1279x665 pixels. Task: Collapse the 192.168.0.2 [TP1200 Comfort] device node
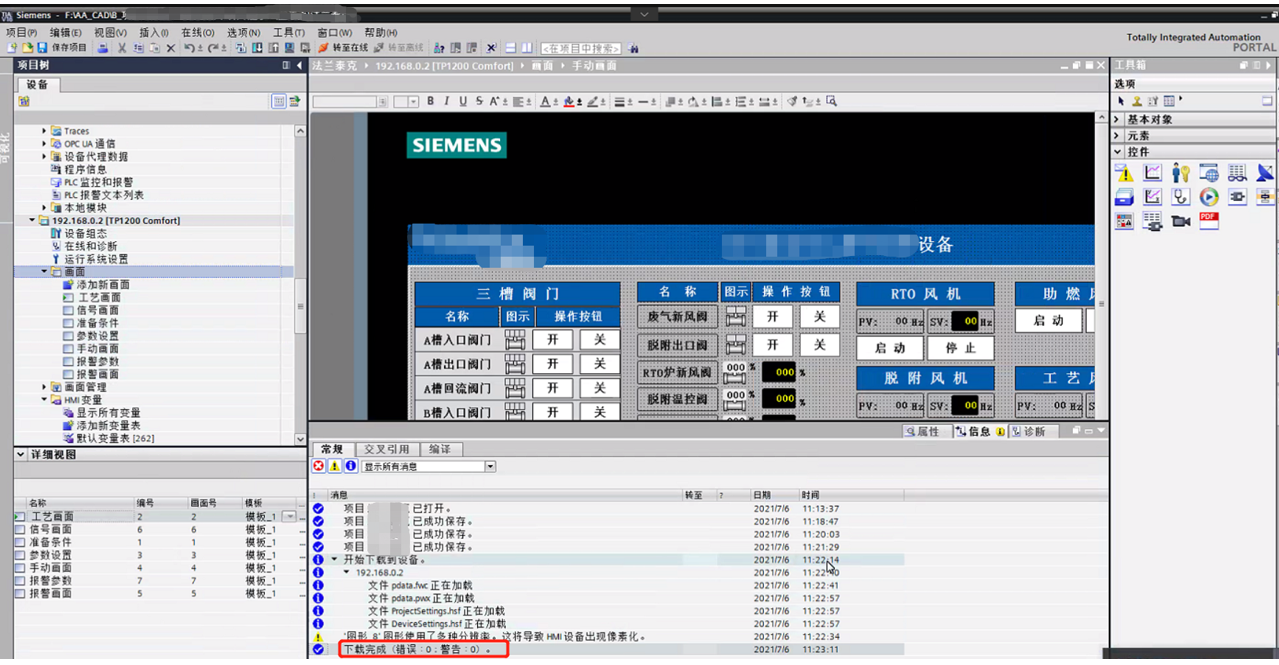click(x=32, y=220)
